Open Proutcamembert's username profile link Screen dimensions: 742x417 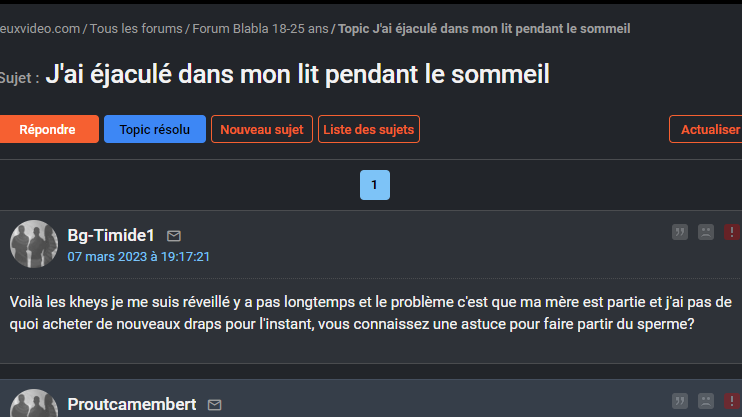pos(132,404)
